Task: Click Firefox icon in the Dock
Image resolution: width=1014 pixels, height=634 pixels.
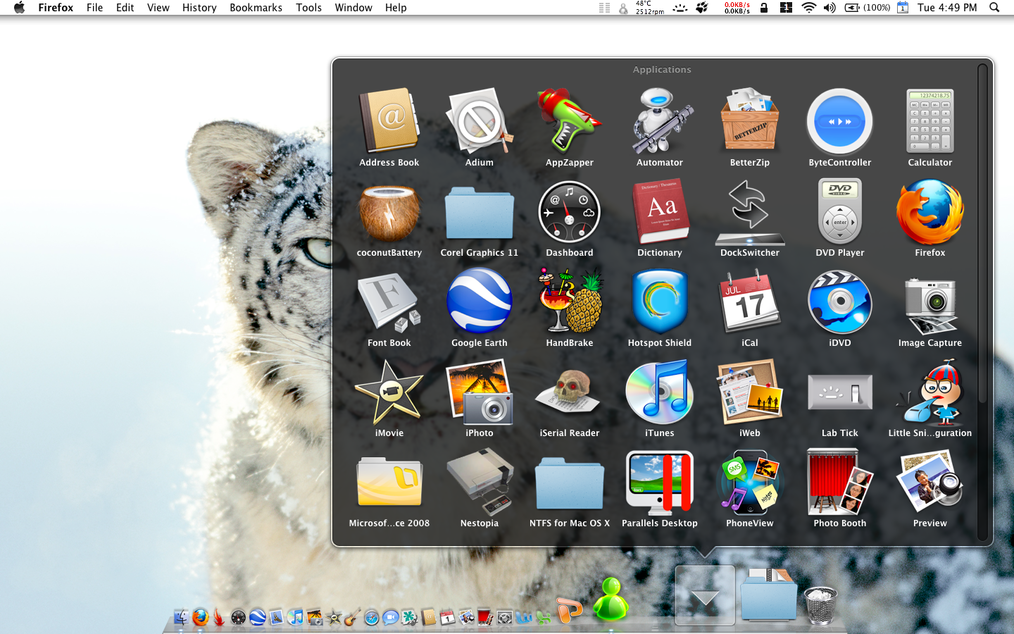Action: [x=200, y=617]
